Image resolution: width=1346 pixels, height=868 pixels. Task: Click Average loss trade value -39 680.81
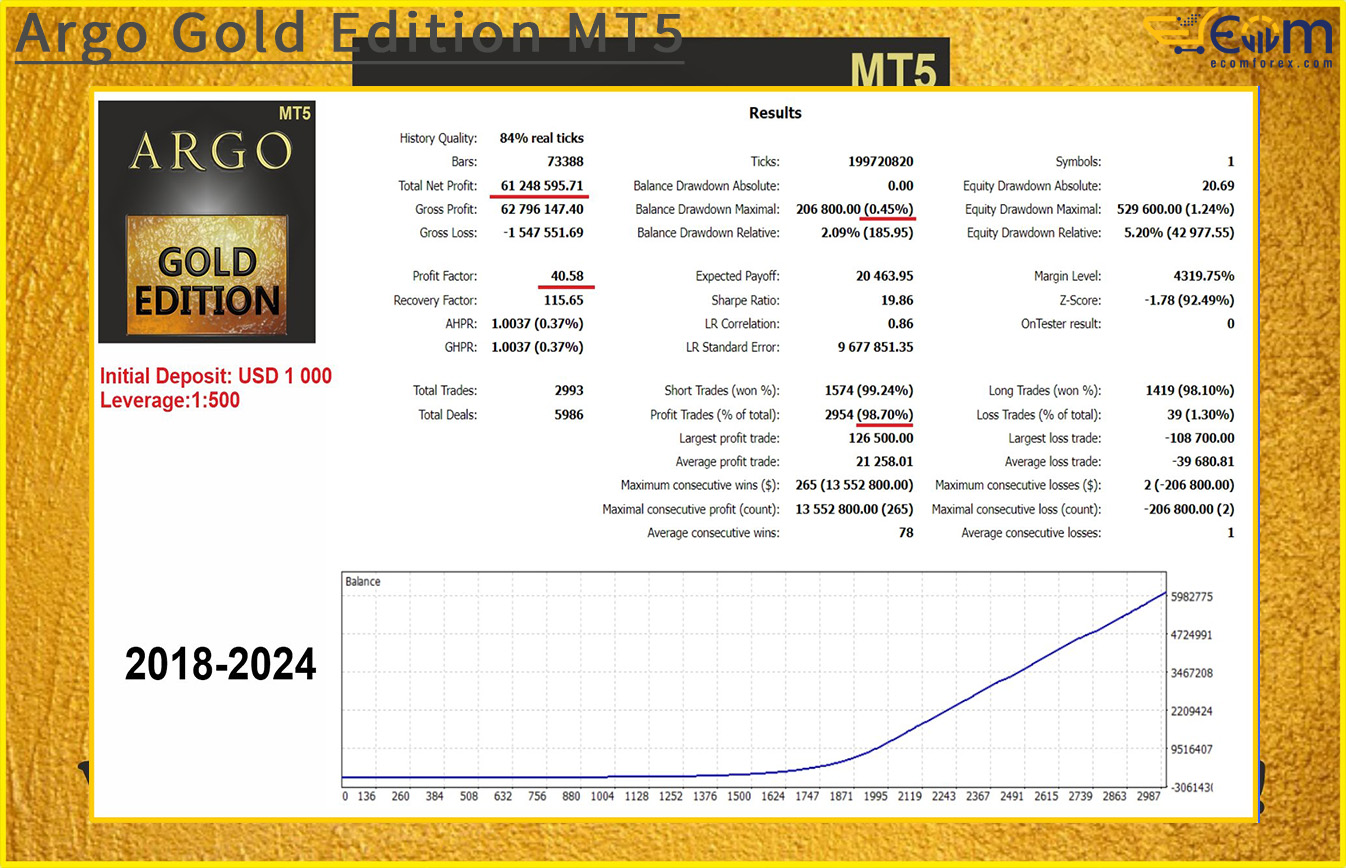[x=1204, y=462]
